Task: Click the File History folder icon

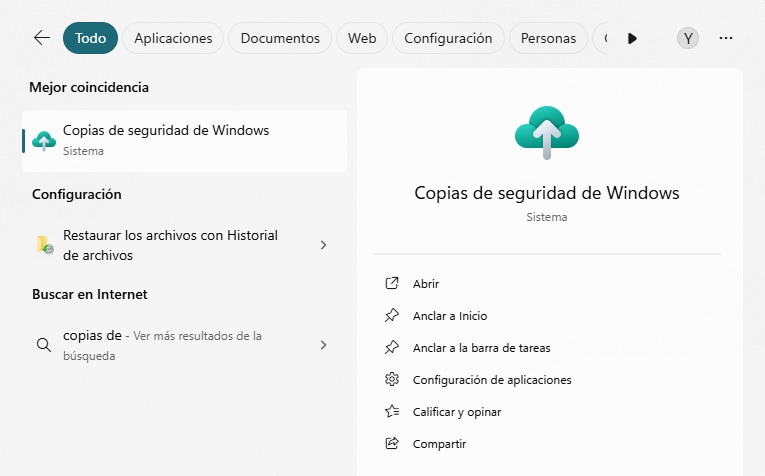Action: 44,244
